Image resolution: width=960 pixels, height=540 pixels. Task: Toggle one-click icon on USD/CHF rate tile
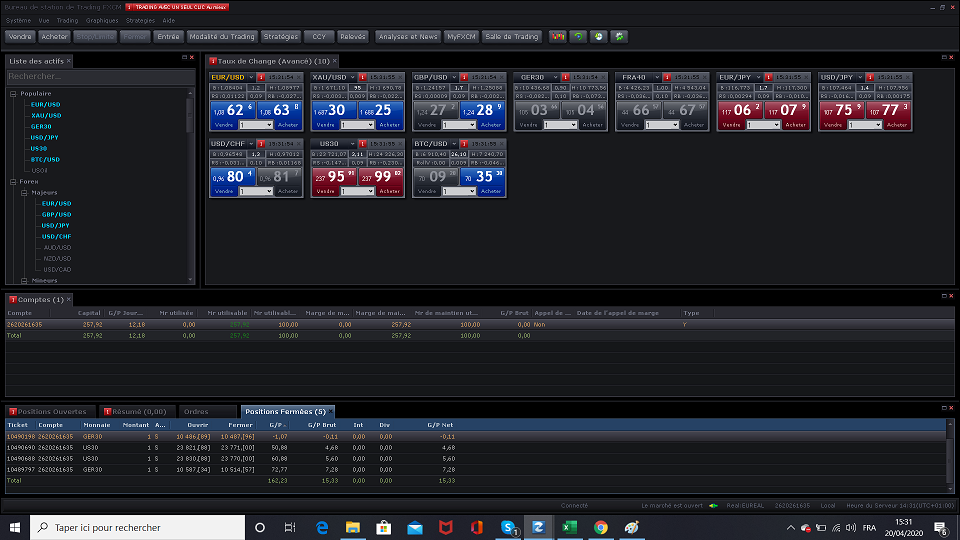point(261,143)
